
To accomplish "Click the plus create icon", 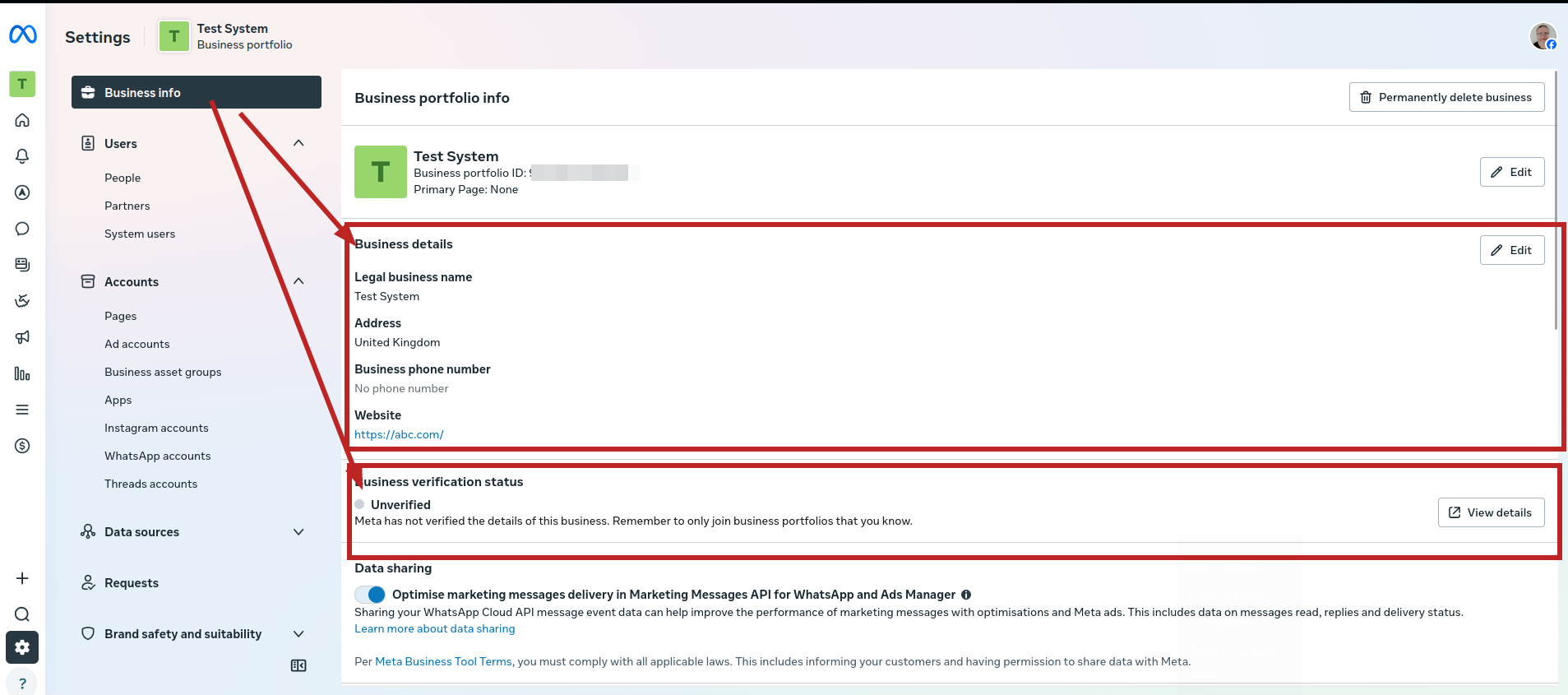I will (x=22, y=578).
